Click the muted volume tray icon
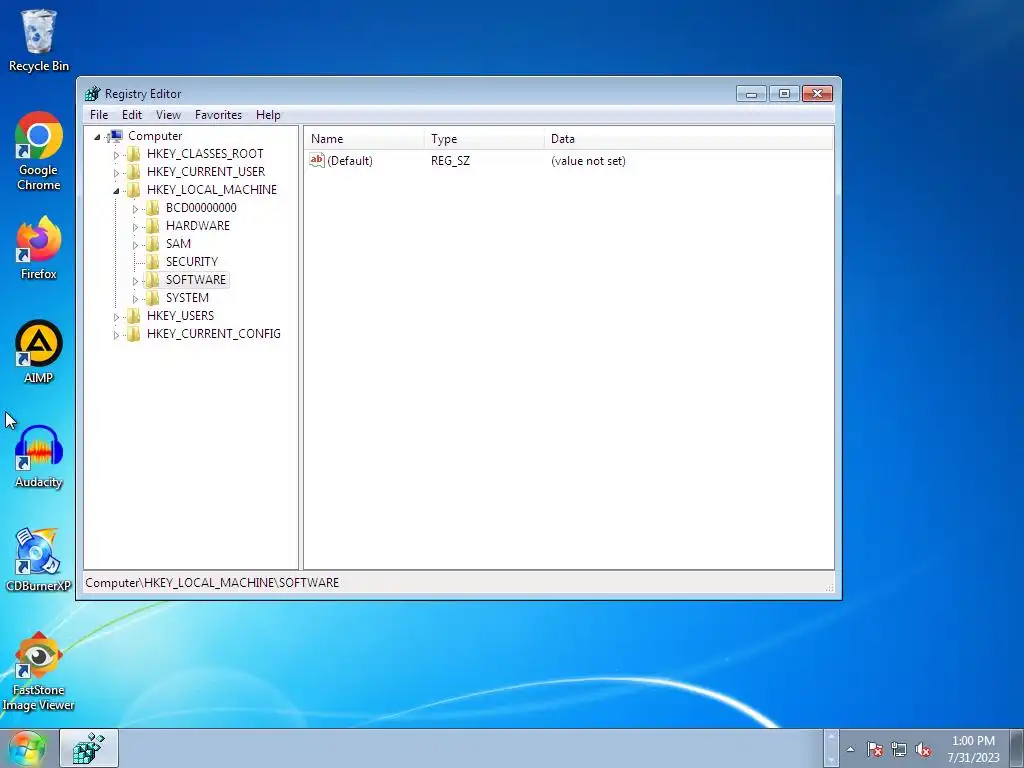The width and height of the screenshot is (1024, 768). (x=923, y=749)
